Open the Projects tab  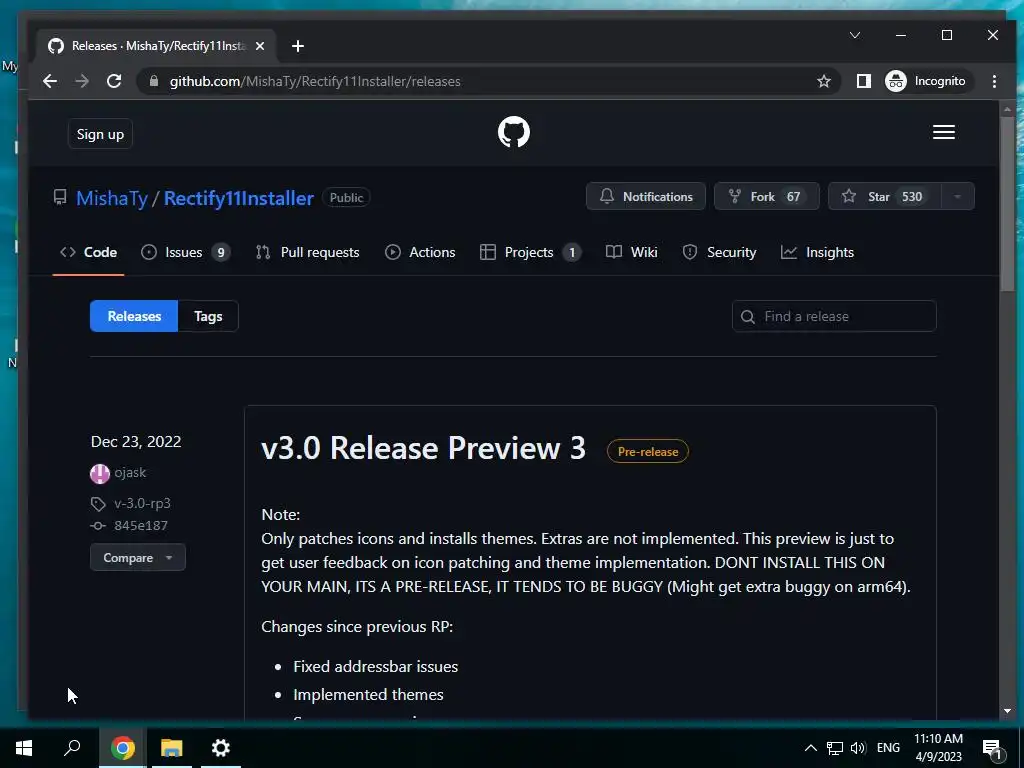point(530,252)
